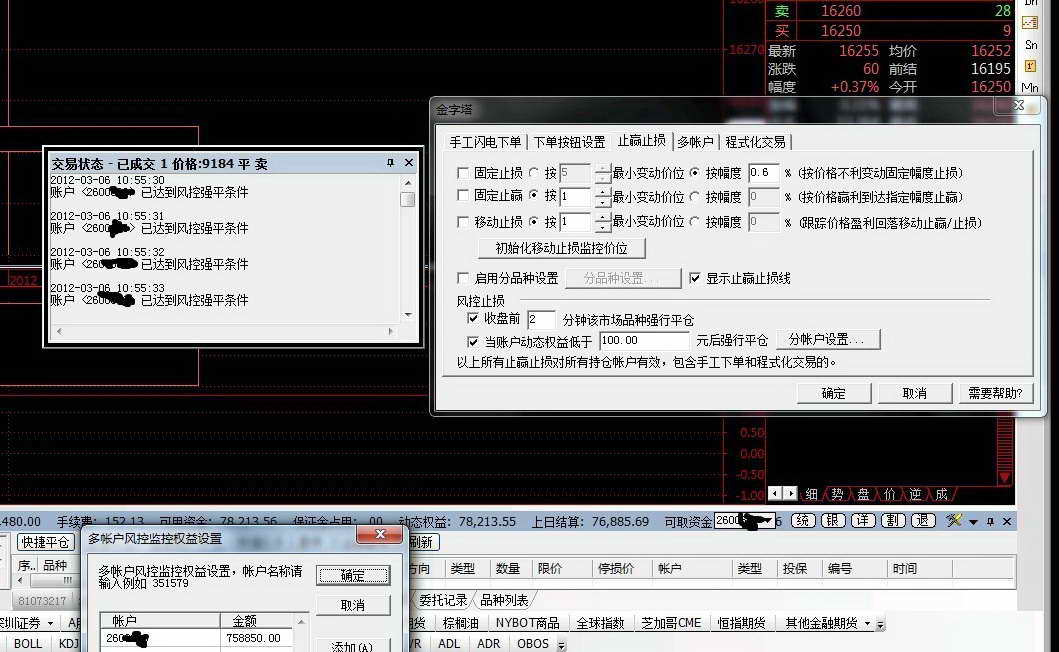1059x652 pixels.
Task: Switch to the 下单按钮设置 tab
Action: 569,142
